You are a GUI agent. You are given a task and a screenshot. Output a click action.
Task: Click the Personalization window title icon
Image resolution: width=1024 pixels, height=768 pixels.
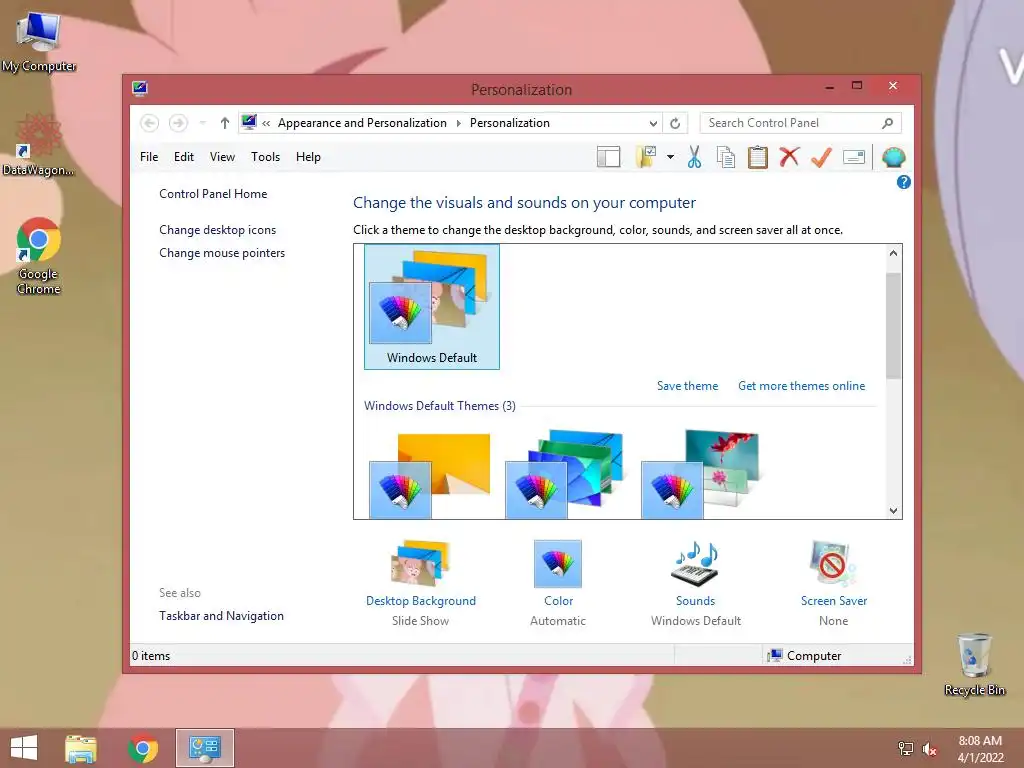pyautogui.click(x=140, y=88)
